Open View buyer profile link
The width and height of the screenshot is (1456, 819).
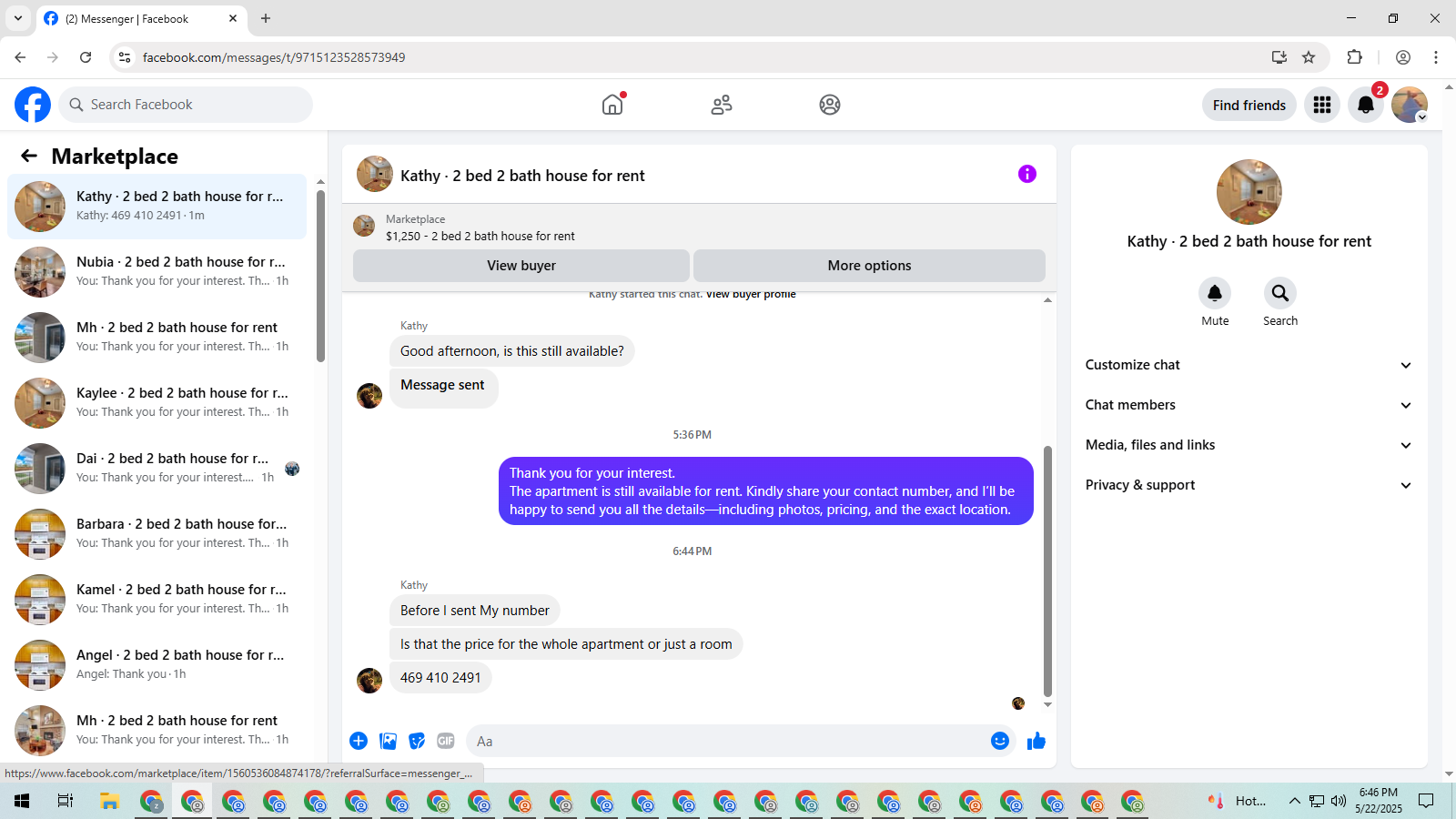tap(751, 295)
